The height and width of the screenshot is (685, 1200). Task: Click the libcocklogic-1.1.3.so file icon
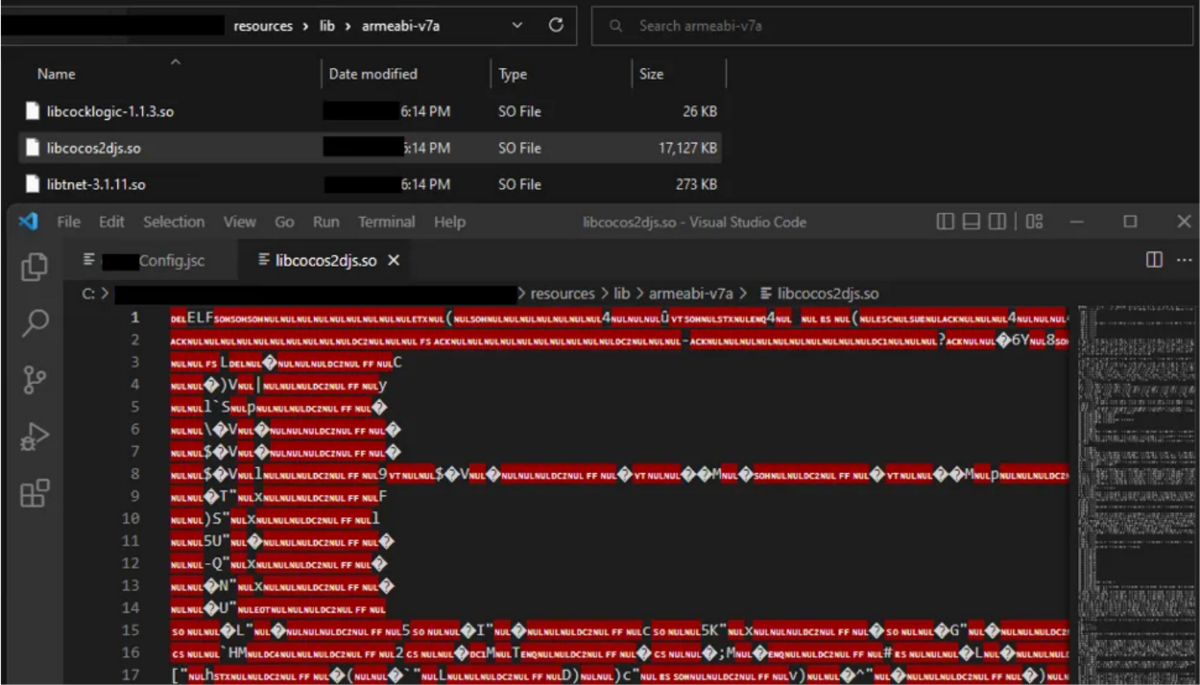[x=32, y=111]
